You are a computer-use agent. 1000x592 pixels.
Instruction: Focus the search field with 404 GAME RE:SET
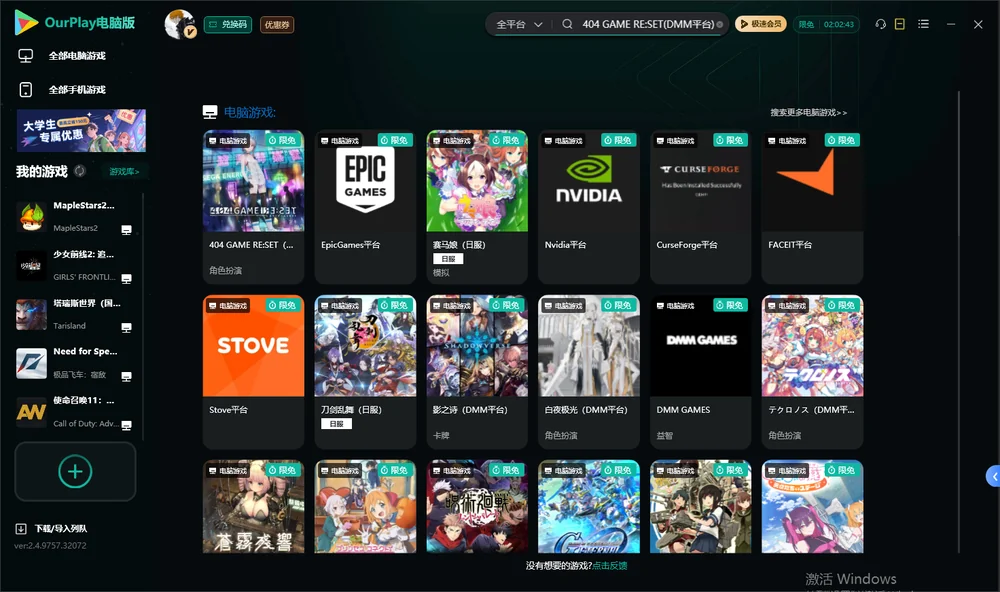point(647,24)
